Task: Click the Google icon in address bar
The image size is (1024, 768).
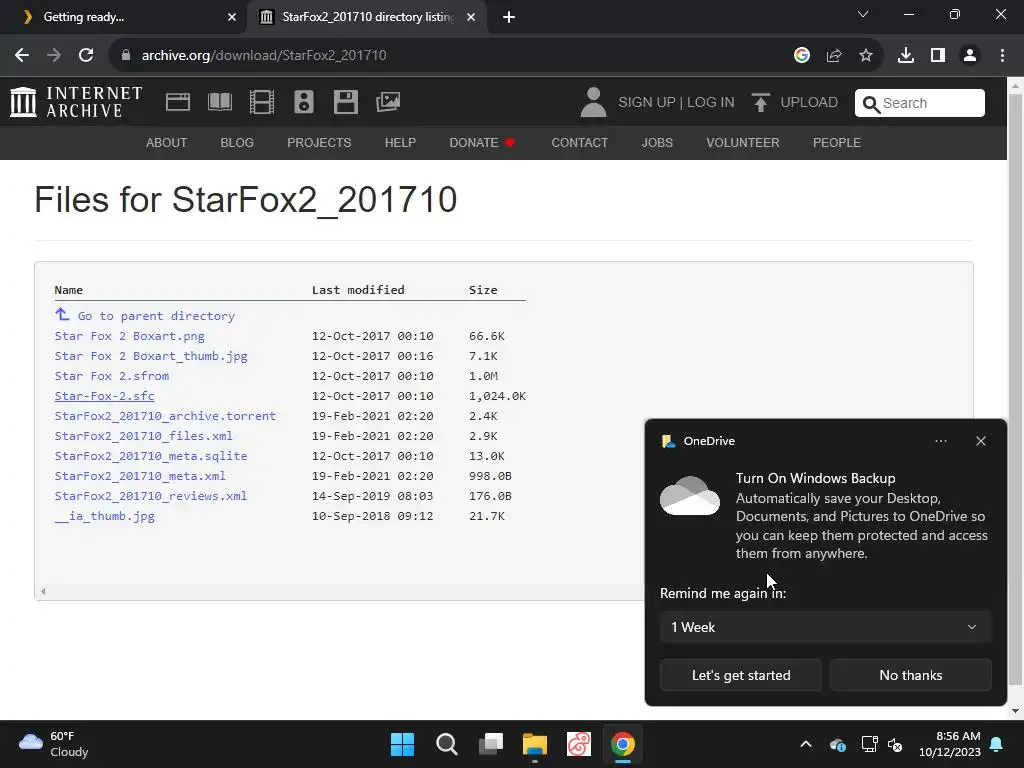Action: [802, 56]
